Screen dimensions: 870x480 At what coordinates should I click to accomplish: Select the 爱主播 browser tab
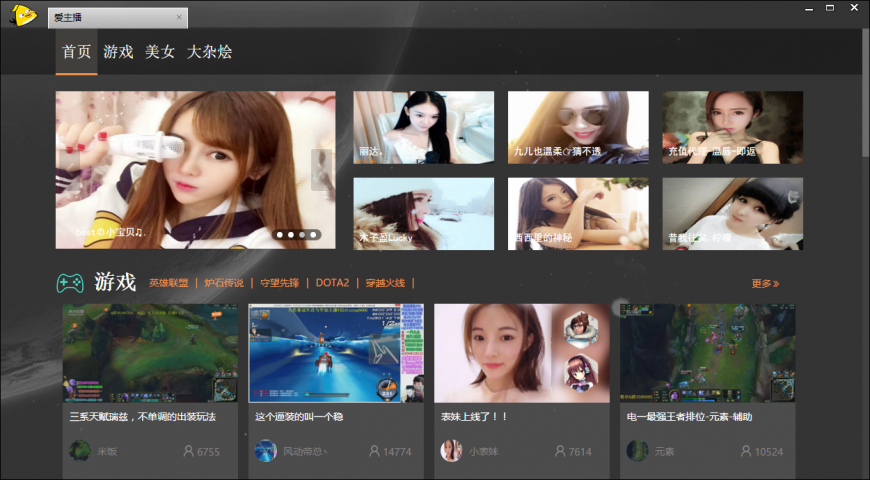pos(118,18)
